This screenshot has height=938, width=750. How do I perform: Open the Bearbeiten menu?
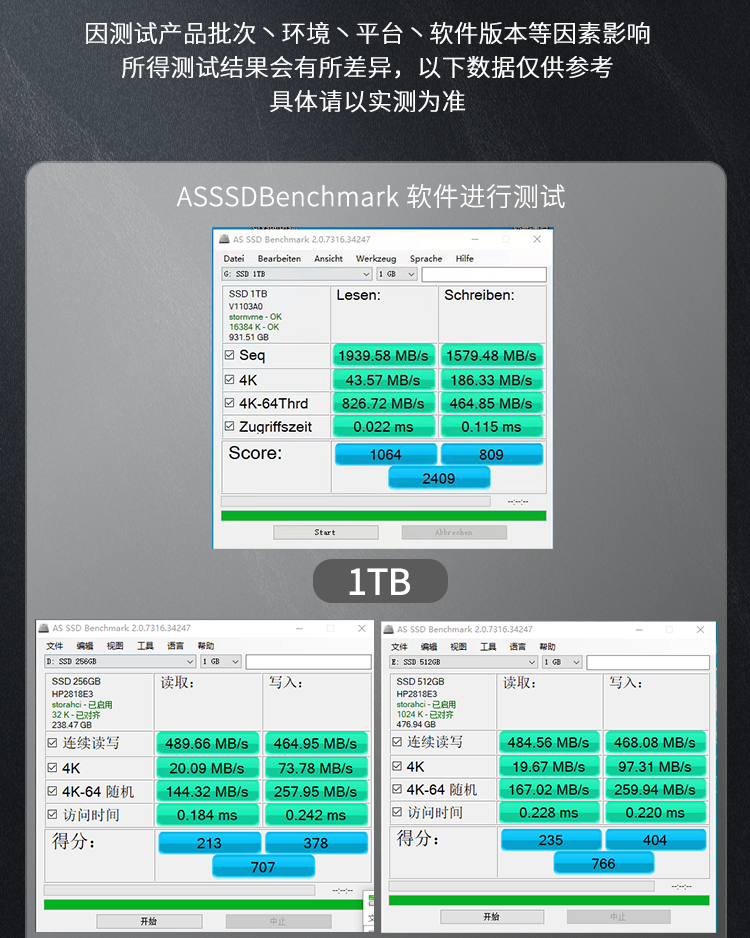coord(279,258)
